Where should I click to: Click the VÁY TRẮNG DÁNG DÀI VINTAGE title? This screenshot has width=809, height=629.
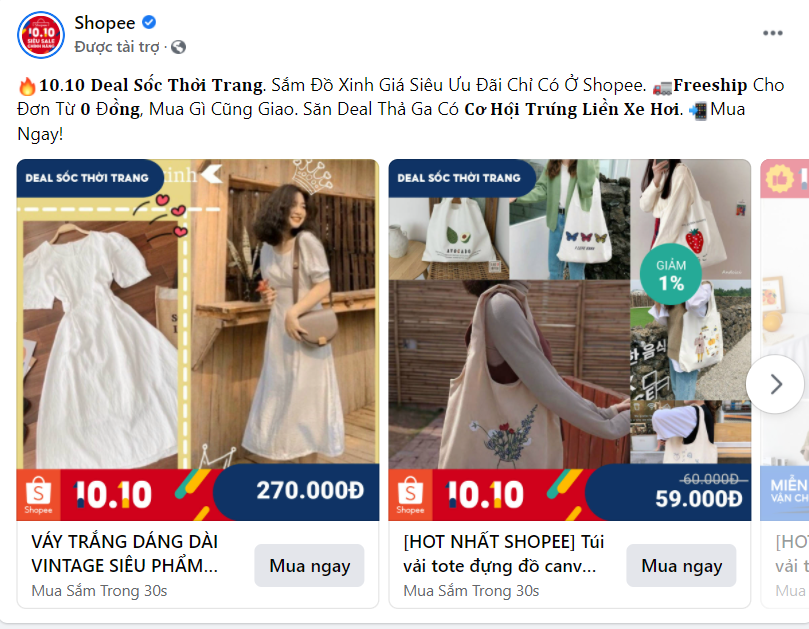(125, 554)
